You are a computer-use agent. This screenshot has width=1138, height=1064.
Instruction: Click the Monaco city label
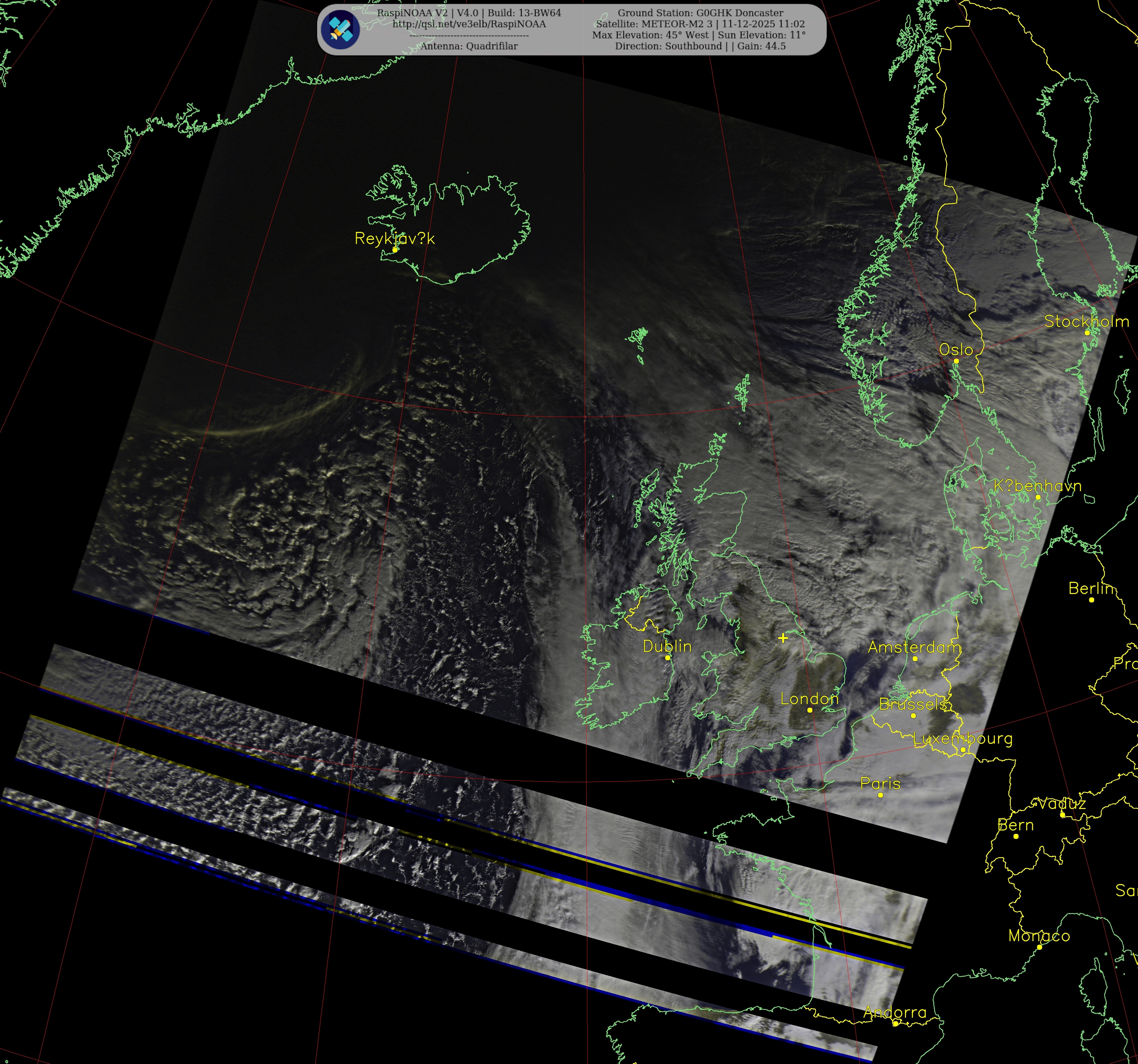click(x=1039, y=936)
